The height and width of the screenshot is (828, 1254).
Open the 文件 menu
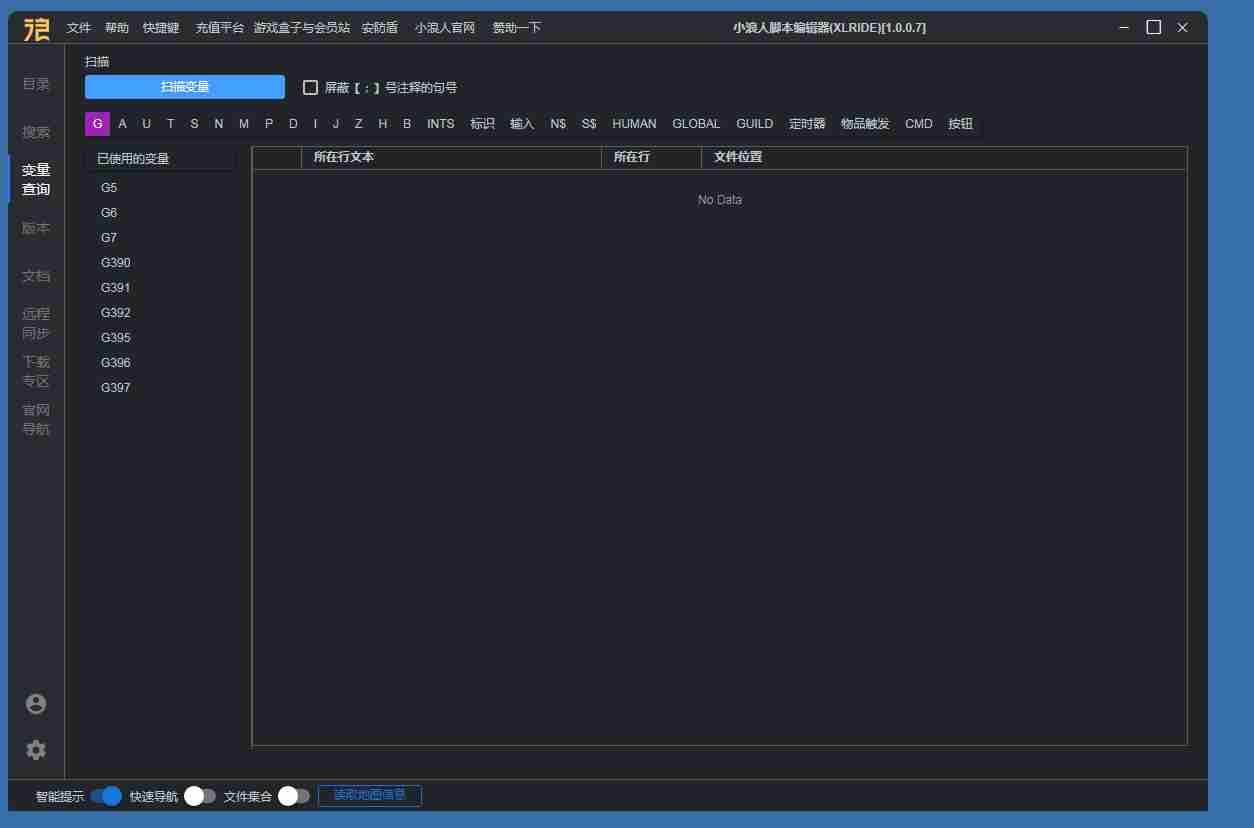tap(79, 28)
